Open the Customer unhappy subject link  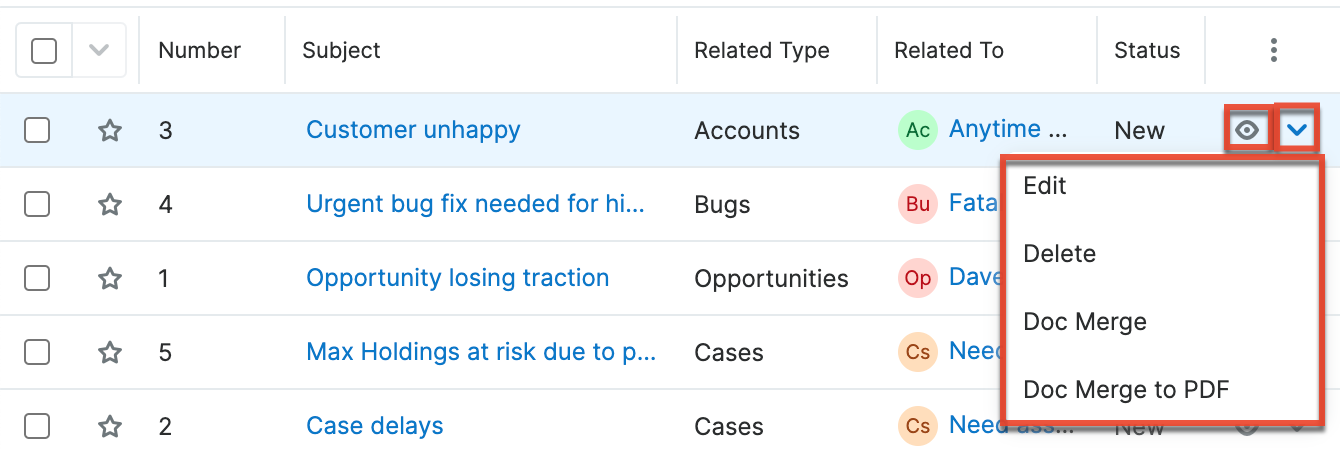point(413,130)
